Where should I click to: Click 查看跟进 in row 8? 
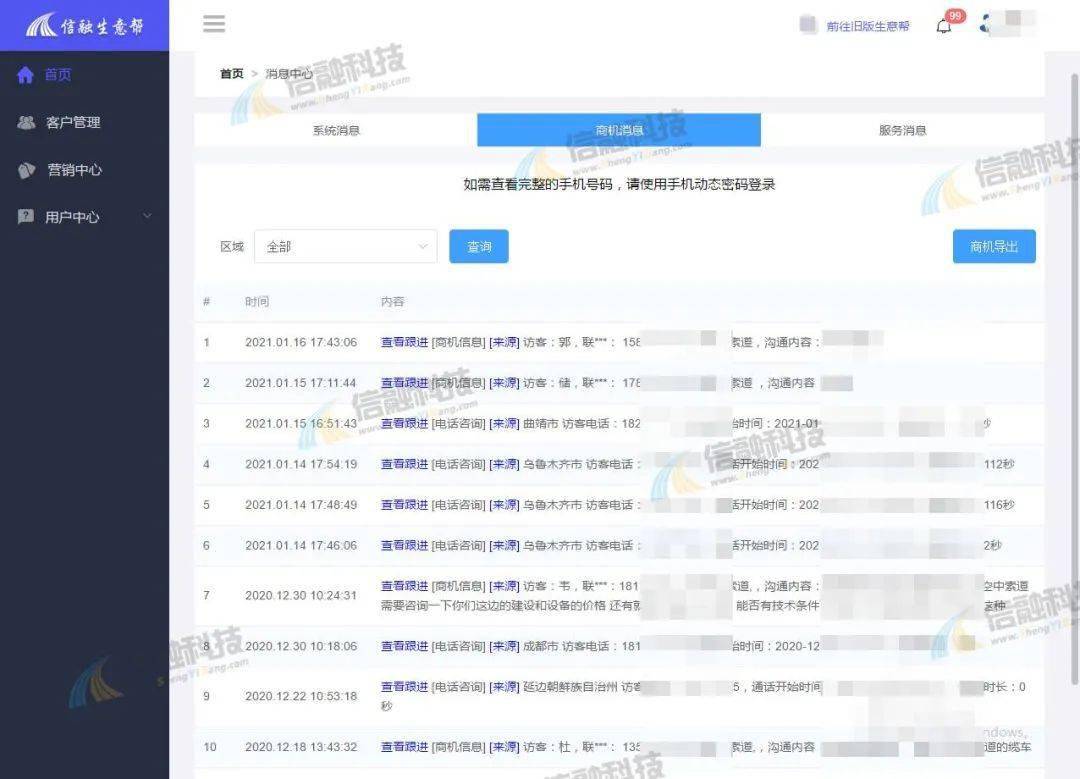[x=404, y=646]
